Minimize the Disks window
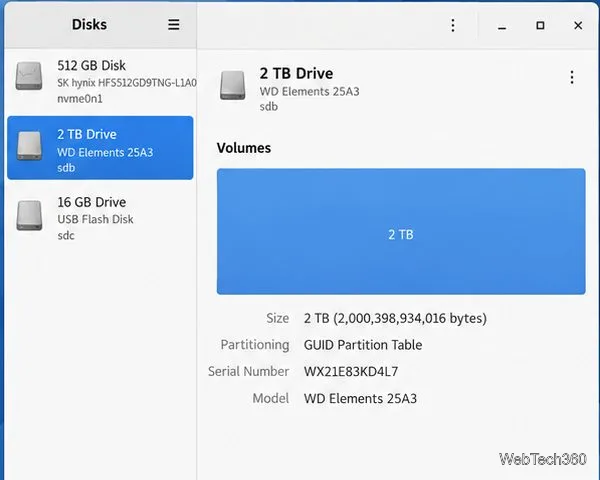This screenshot has width=600, height=480. pos(502,26)
